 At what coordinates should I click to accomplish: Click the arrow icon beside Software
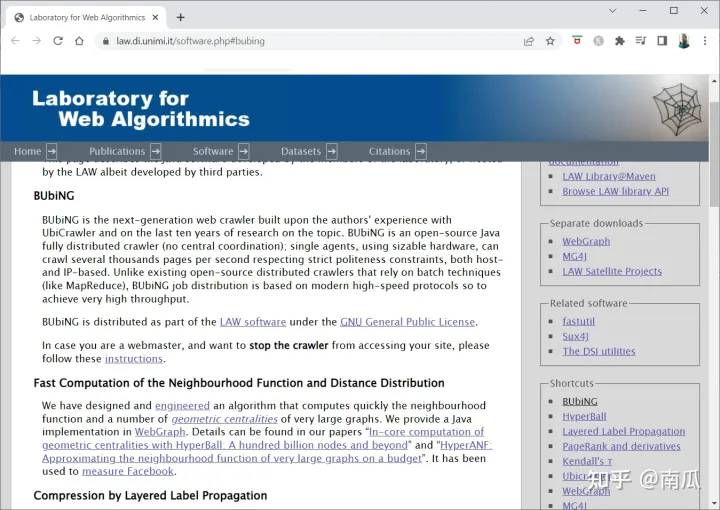click(244, 151)
